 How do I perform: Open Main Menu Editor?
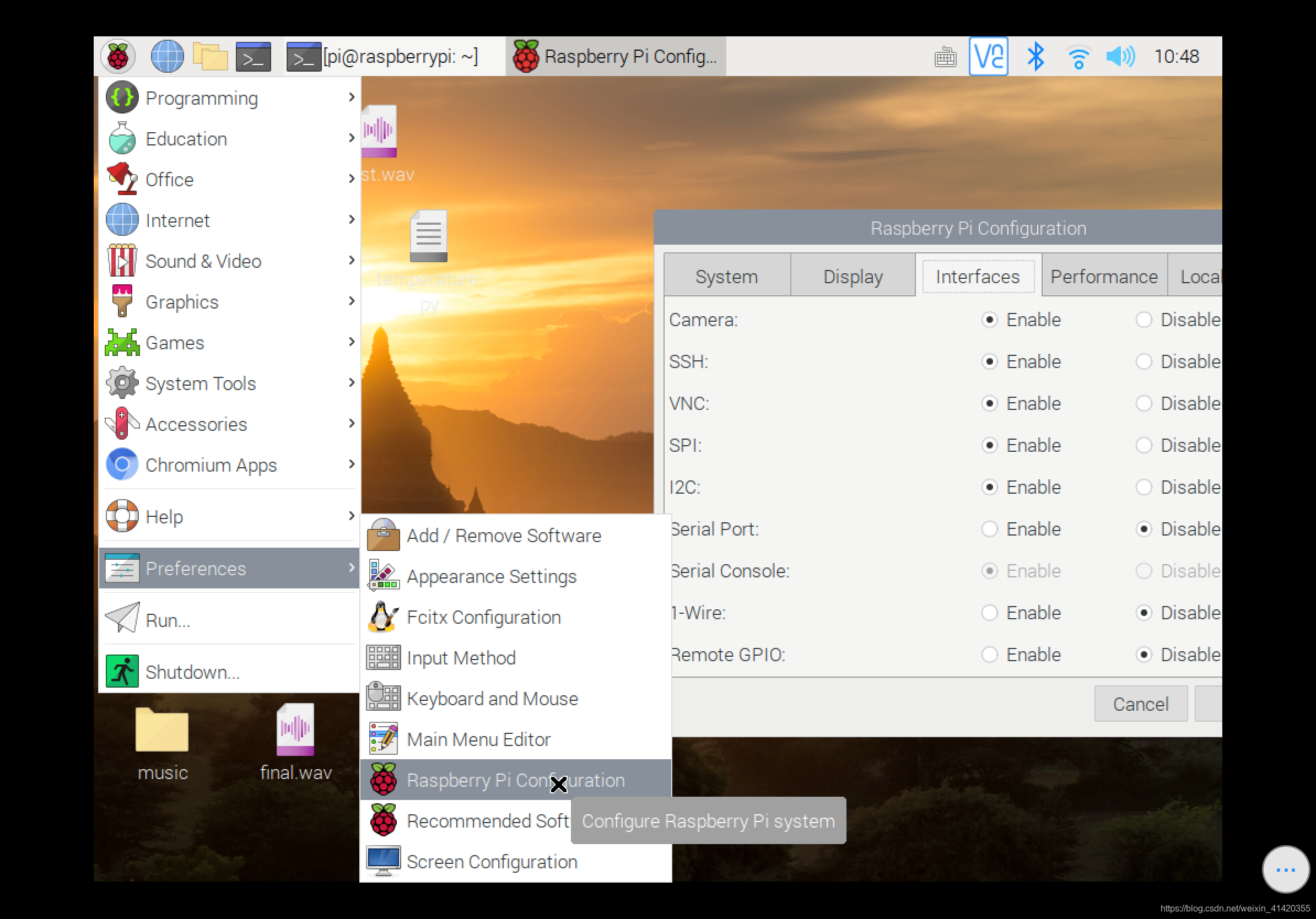(516, 739)
